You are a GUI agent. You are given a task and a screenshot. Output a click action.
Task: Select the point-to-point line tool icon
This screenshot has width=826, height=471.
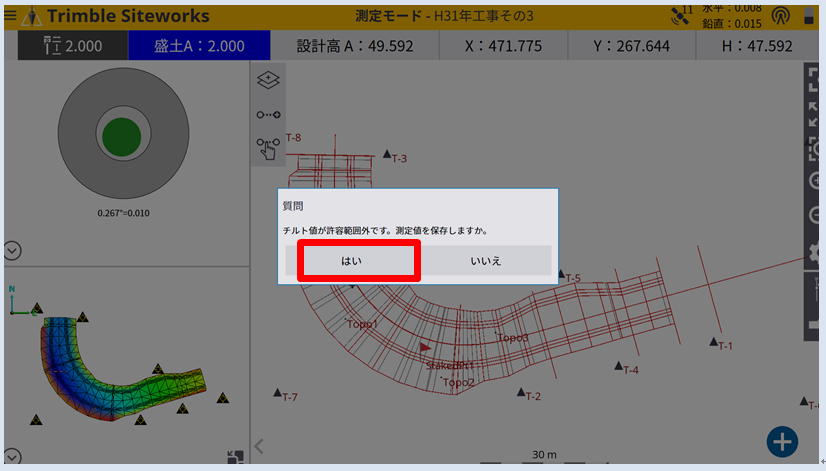coord(268,115)
